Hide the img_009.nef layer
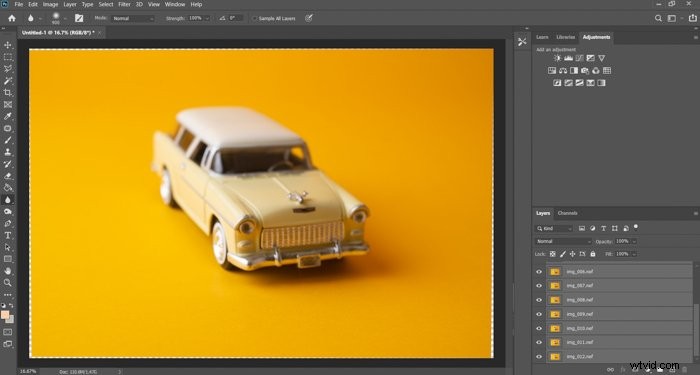Viewport: 700px width, 375px height. [539, 314]
